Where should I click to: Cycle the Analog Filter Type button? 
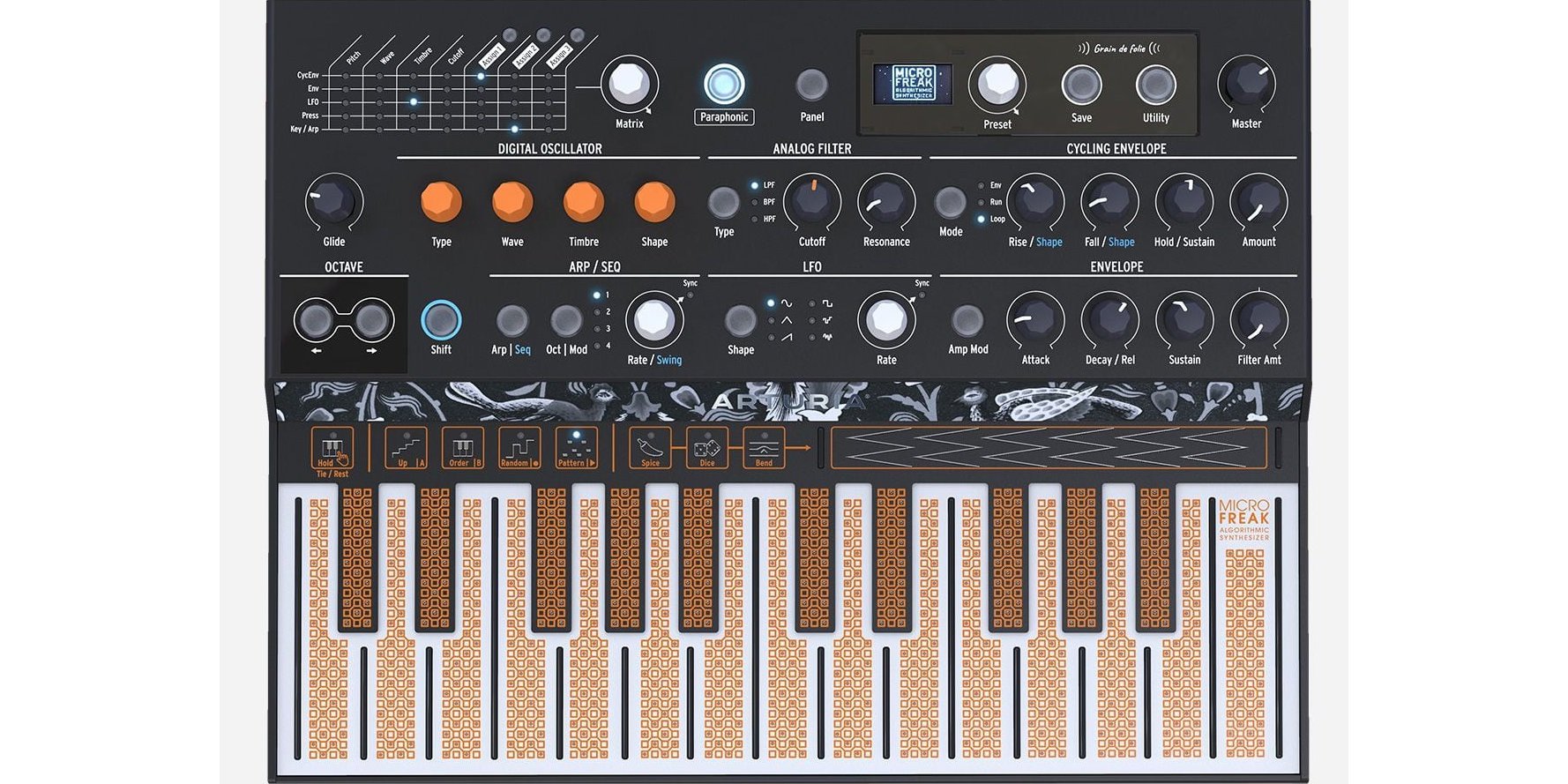[x=724, y=203]
